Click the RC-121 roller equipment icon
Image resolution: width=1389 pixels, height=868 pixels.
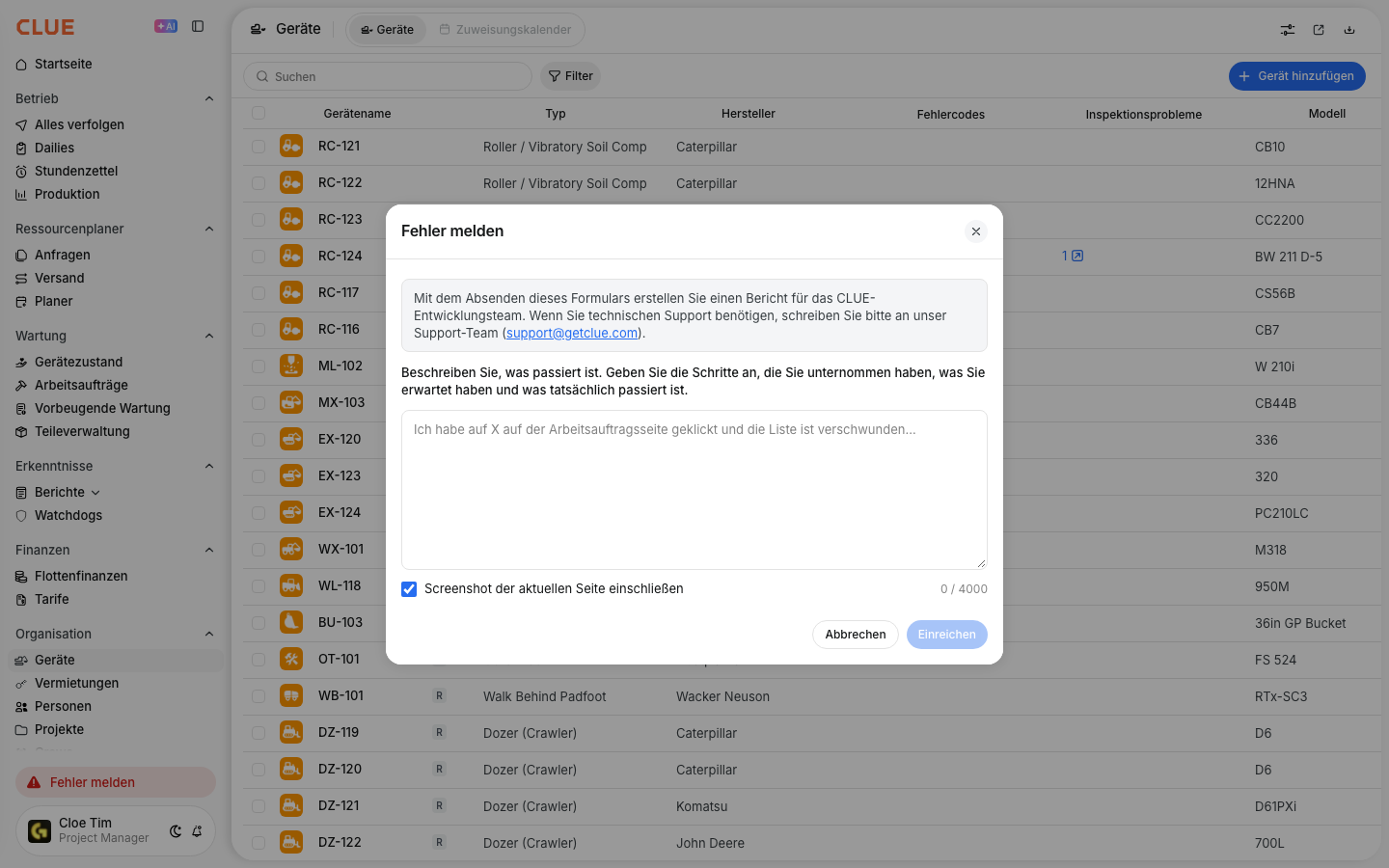(291, 146)
